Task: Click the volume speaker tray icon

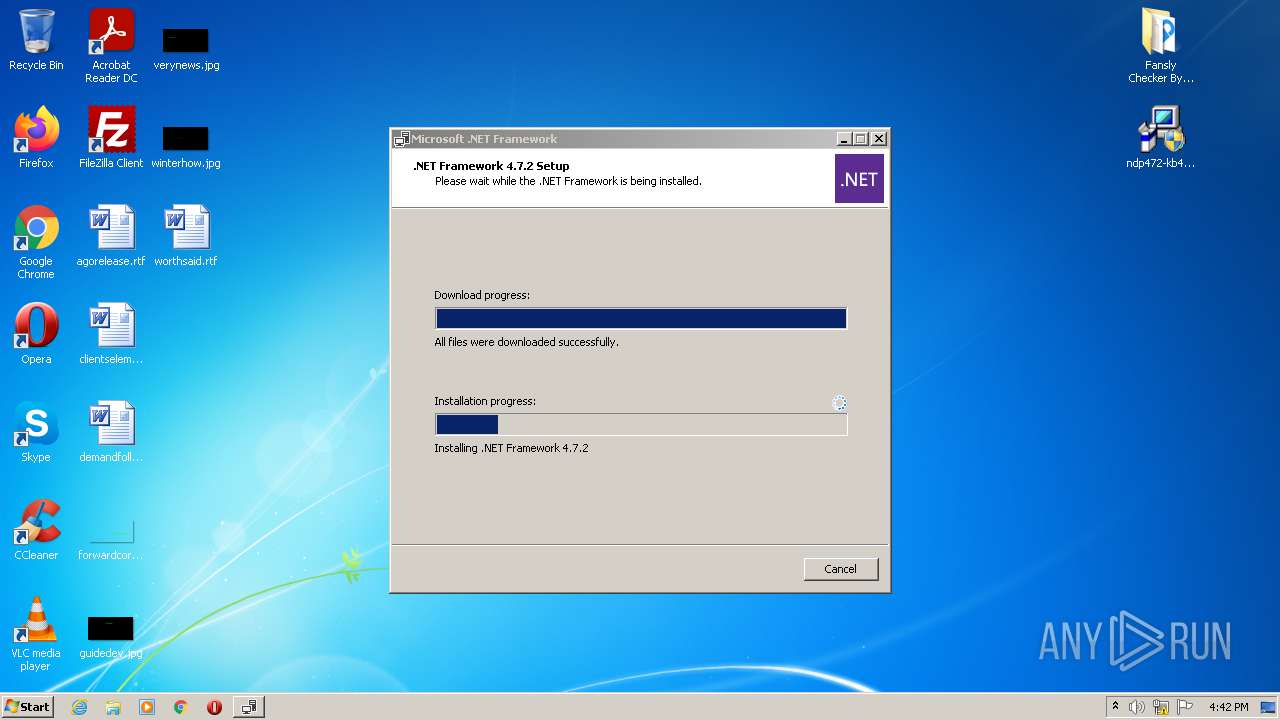Action: (1137, 707)
